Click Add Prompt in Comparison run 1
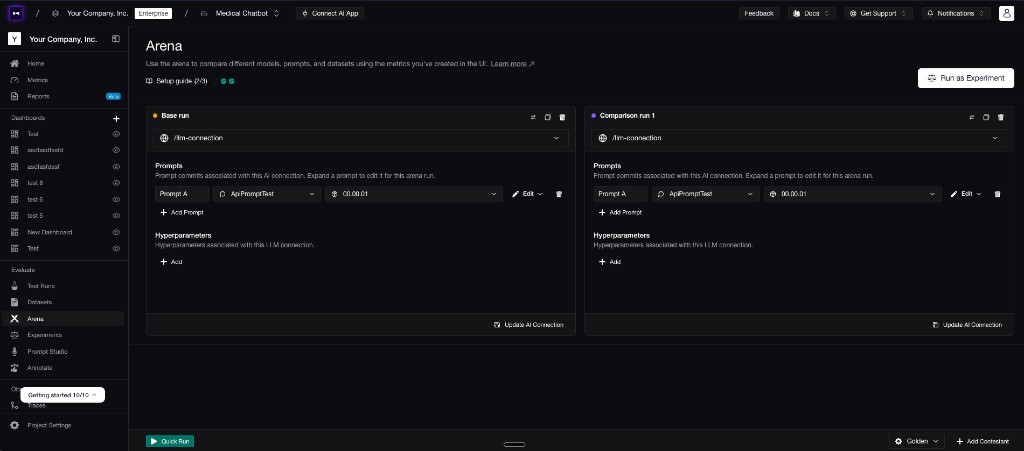The height and width of the screenshot is (451, 1024). (620, 213)
